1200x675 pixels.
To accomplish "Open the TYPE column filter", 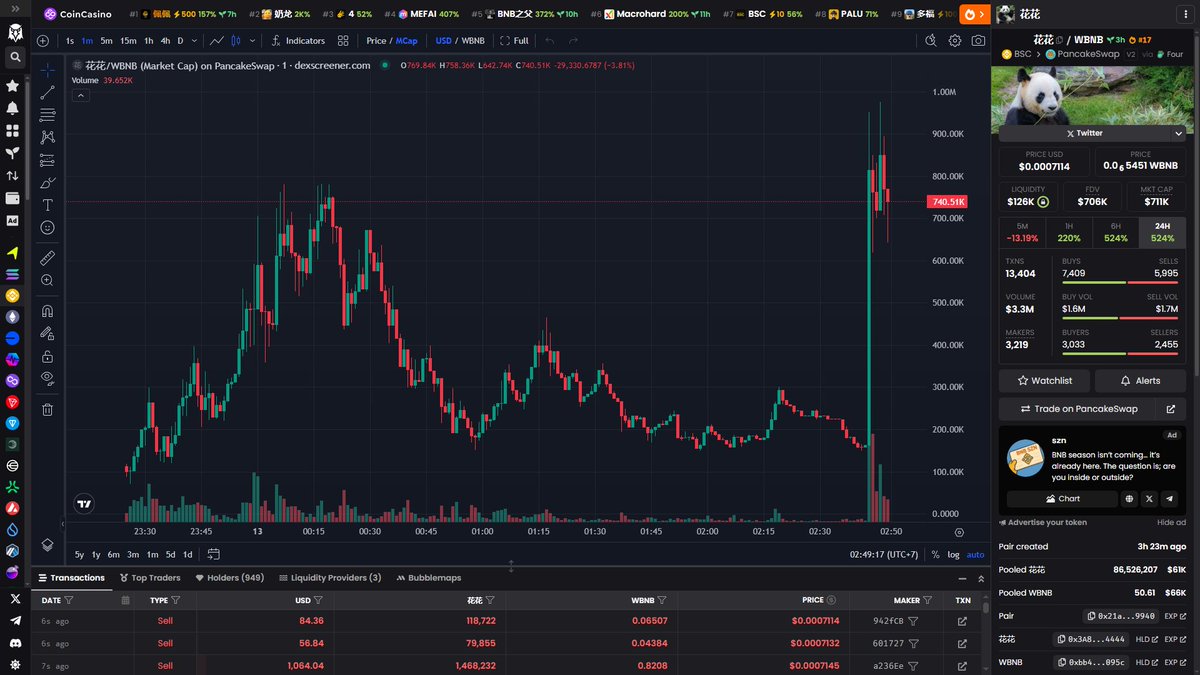I will tap(175, 600).
